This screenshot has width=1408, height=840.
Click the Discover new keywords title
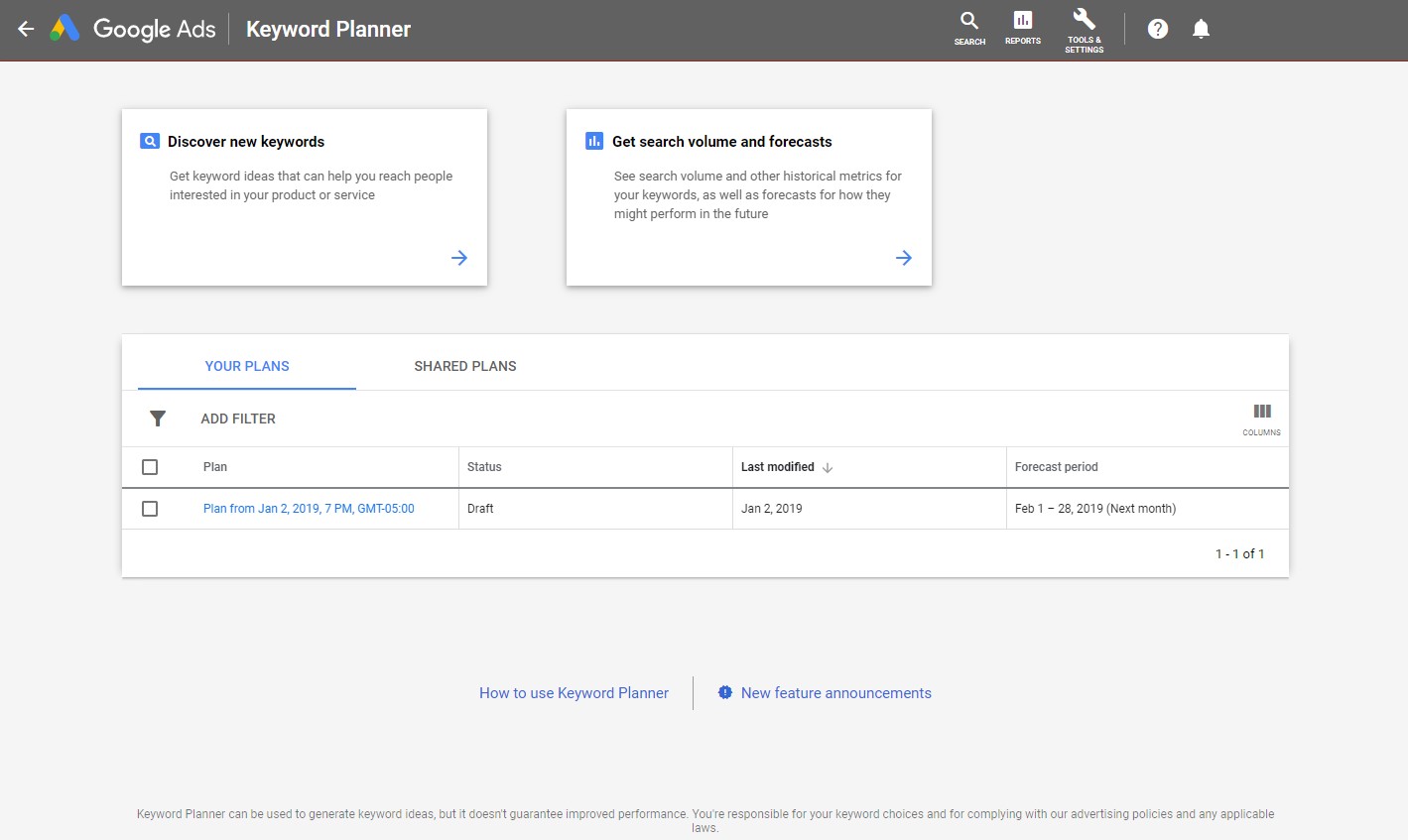pyautogui.click(x=246, y=142)
